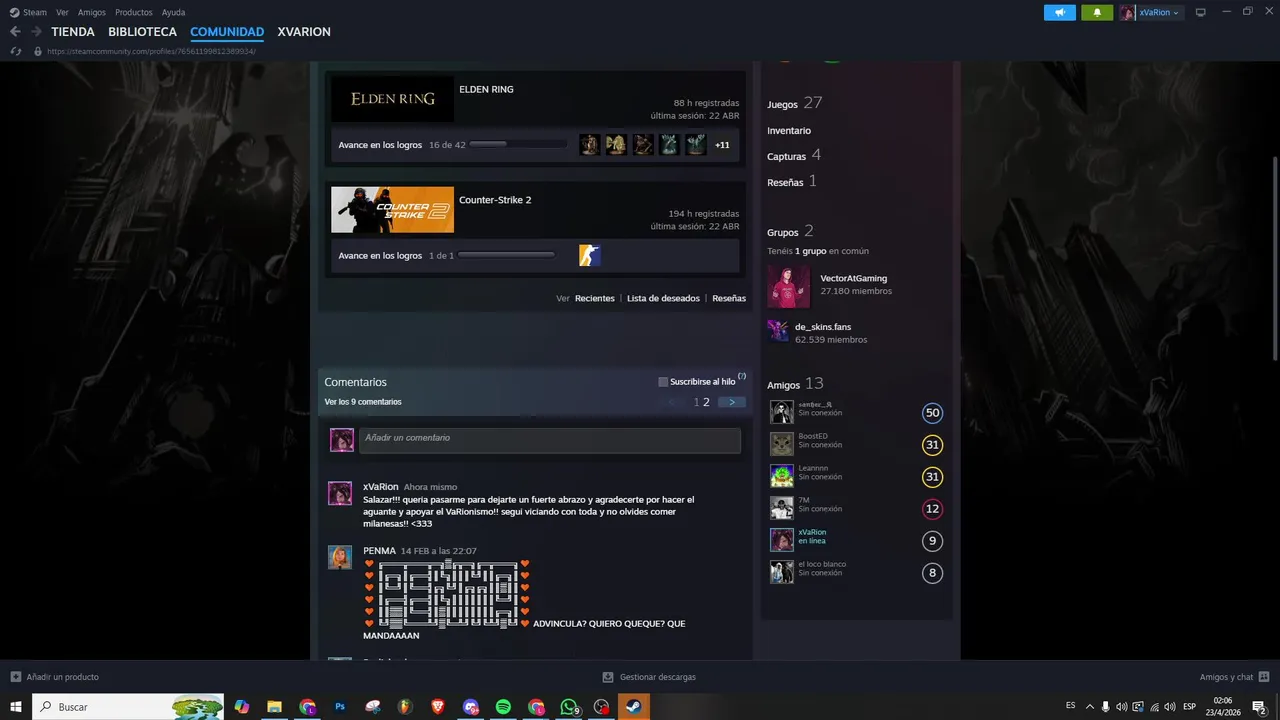Open the VectorAtGaming group avatar

tap(788, 286)
